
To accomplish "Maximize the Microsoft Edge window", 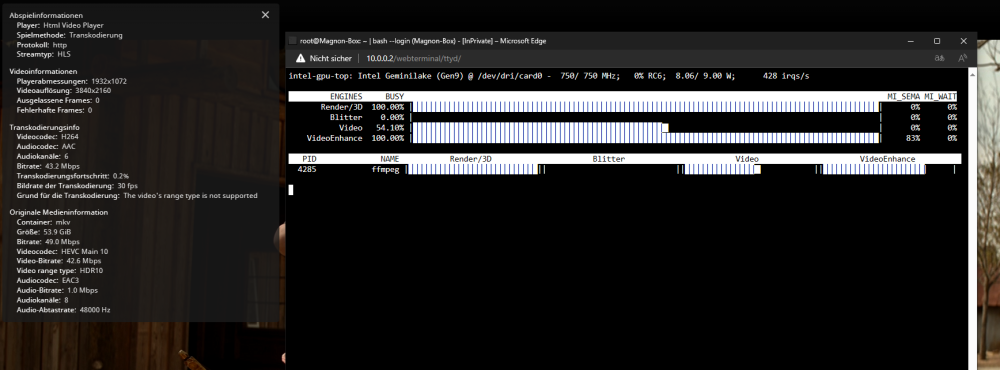I will click(937, 41).
